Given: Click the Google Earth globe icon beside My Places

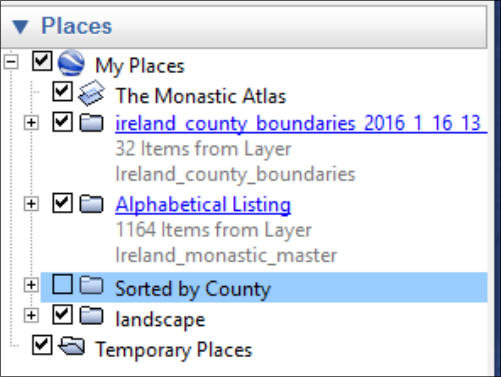Looking at the screenshot, I should click(71, 63).
